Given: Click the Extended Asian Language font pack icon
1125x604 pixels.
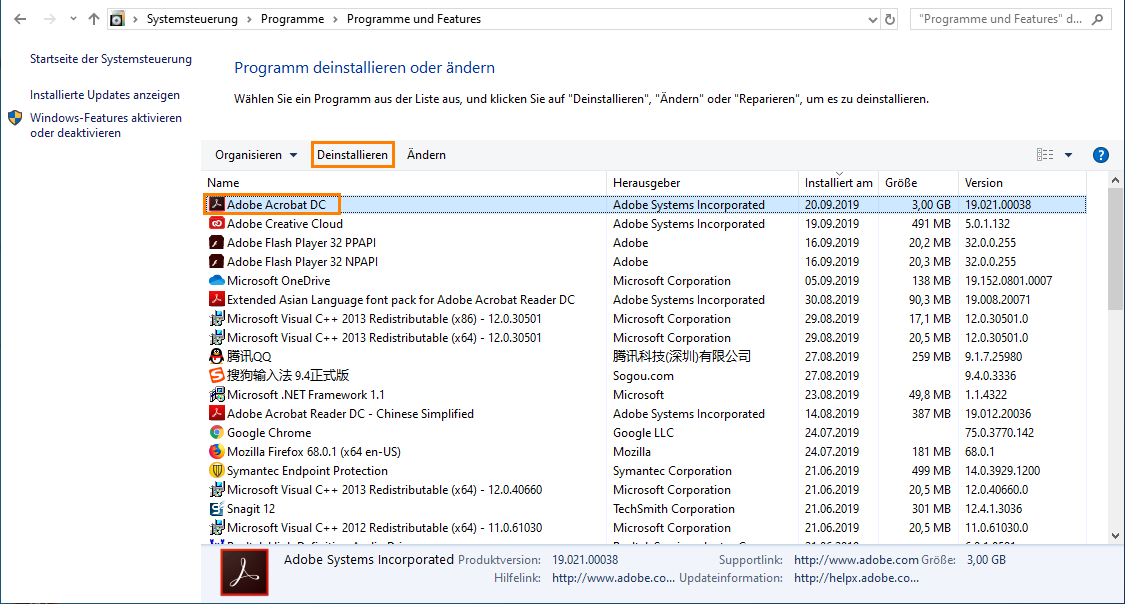Looking at the screenshot, I should (x=217, y=300).
